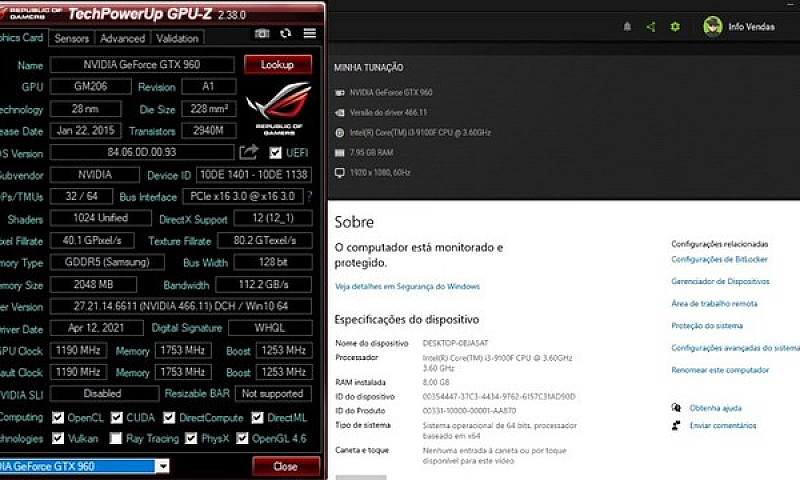This screenshot has height=480, width=800.
Task: Click the 2048 MB memory size value
Action: pyautogui.click(x=93, y=284)
